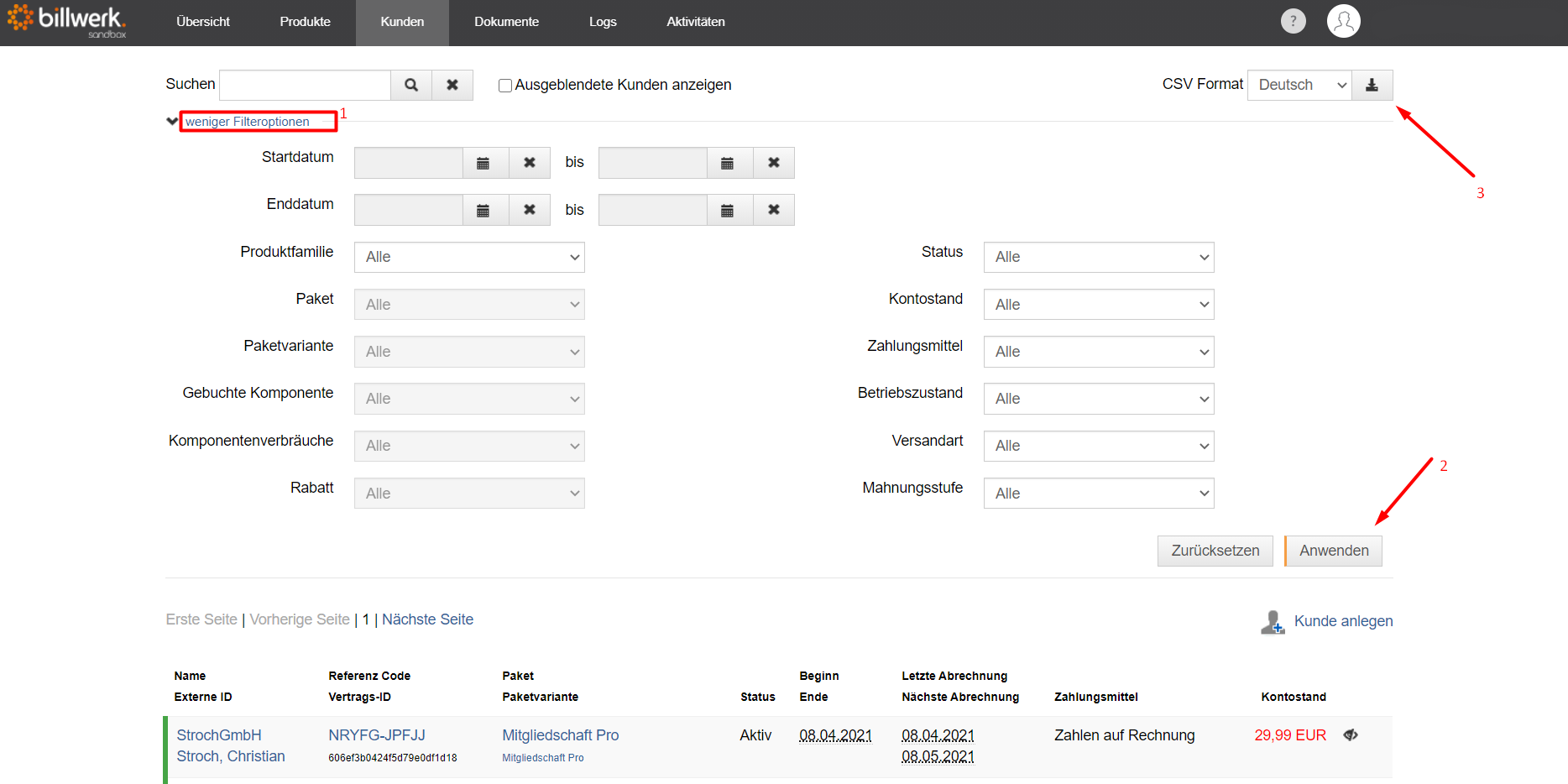Screen dimensions: 1568x784
Task: Open the Rabatt dropdown
Action: [469, 494]
